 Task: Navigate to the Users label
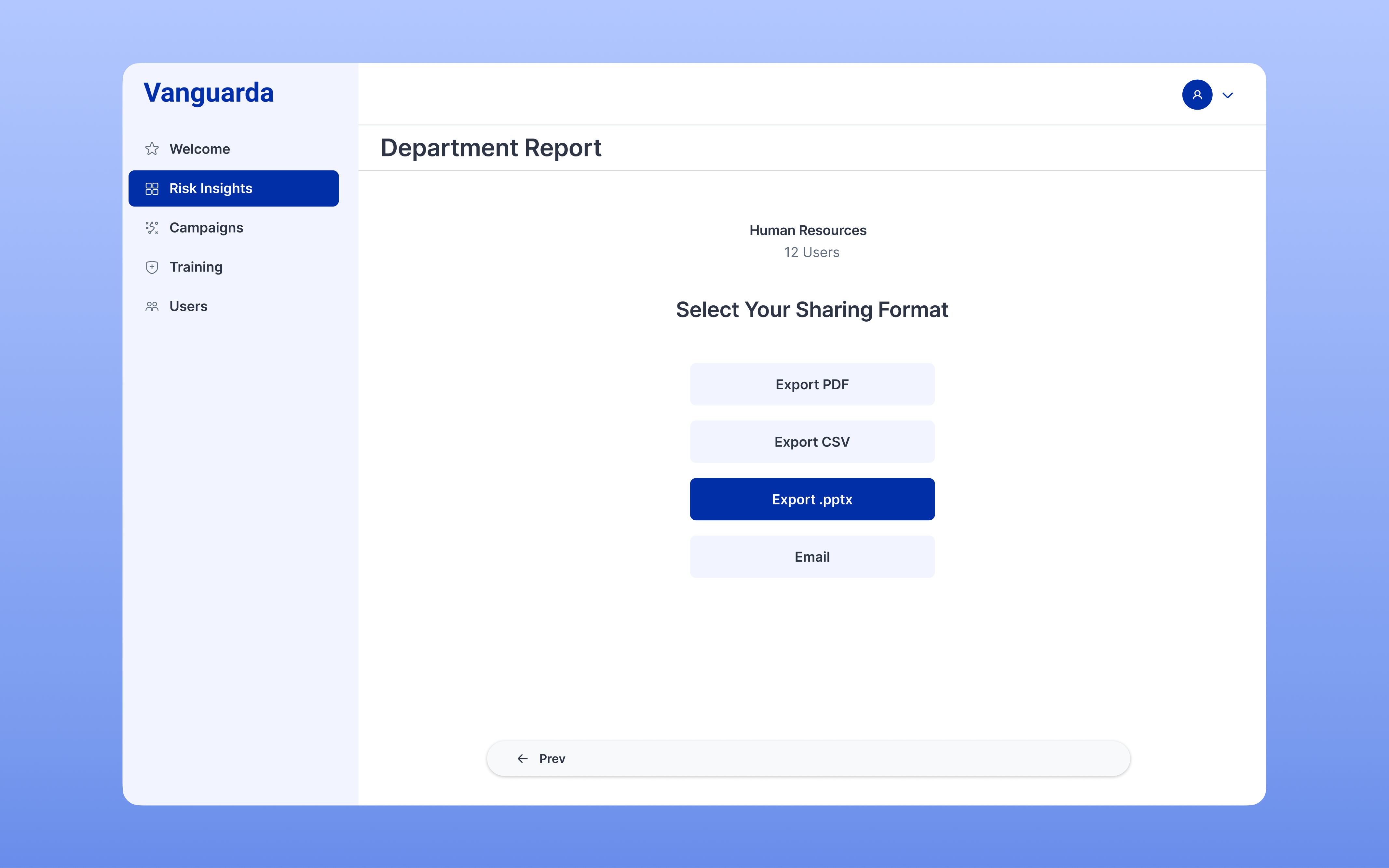(x=188, y=307)
